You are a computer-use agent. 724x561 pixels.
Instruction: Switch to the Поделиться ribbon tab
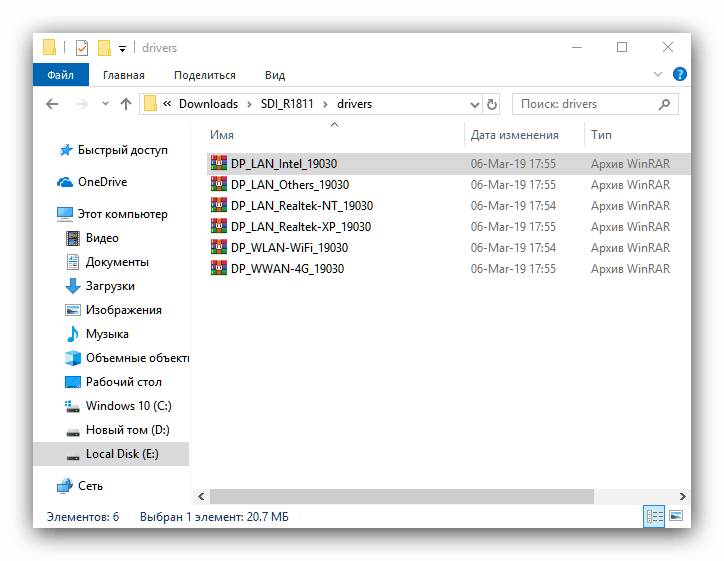coord(205,75)
